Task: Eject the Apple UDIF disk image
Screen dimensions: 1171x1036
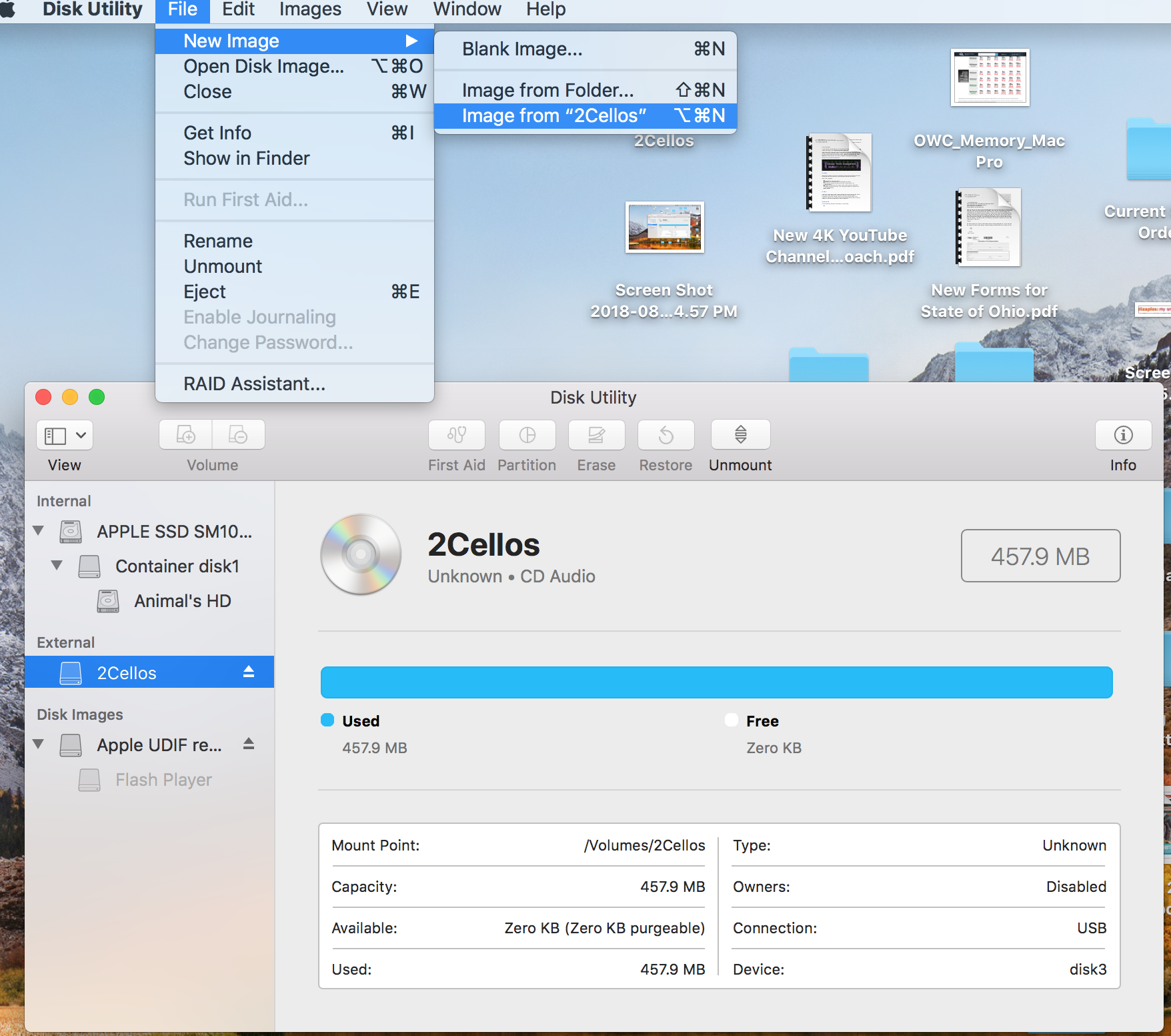Action: tap(249, 744)
